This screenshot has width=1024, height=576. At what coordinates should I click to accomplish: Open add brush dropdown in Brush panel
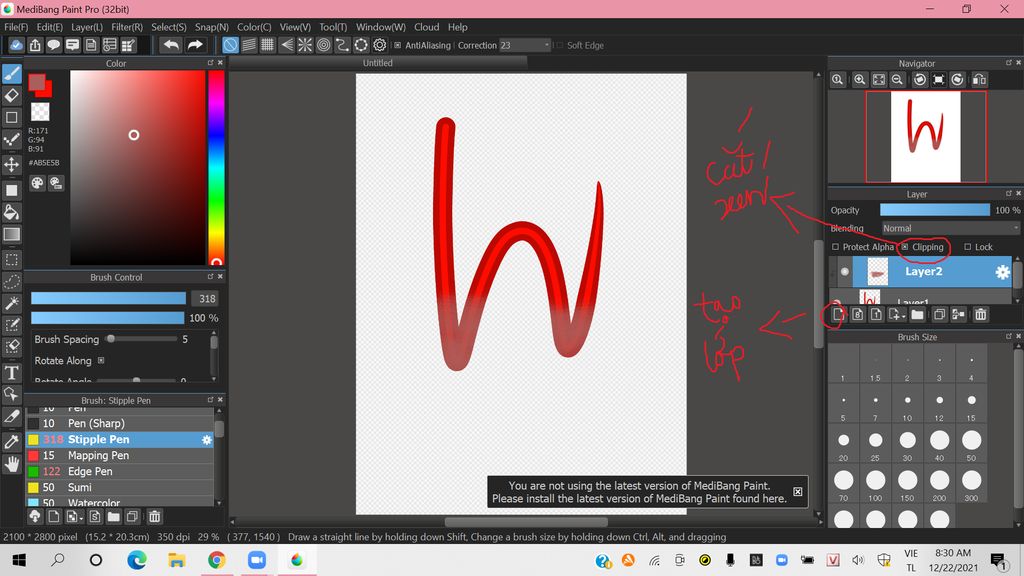[74, 517]
